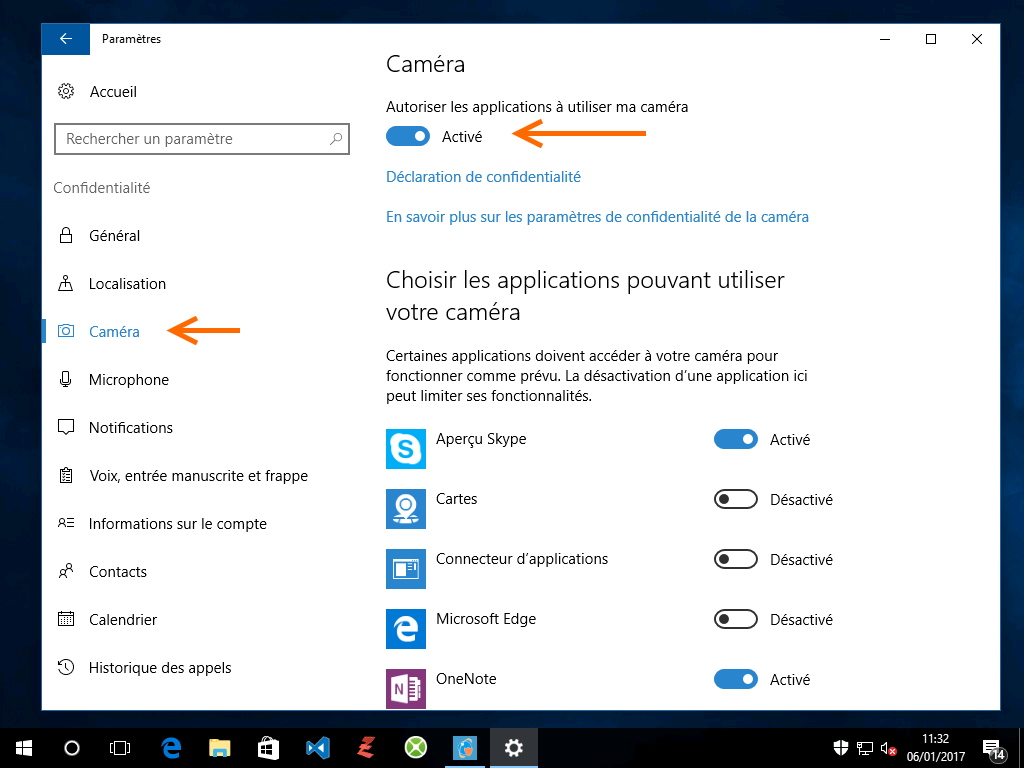1024x768 pixels.
Task: Enable camera for Connecteur d'applications
Action: pyautogui.click(x=736, y=559)
